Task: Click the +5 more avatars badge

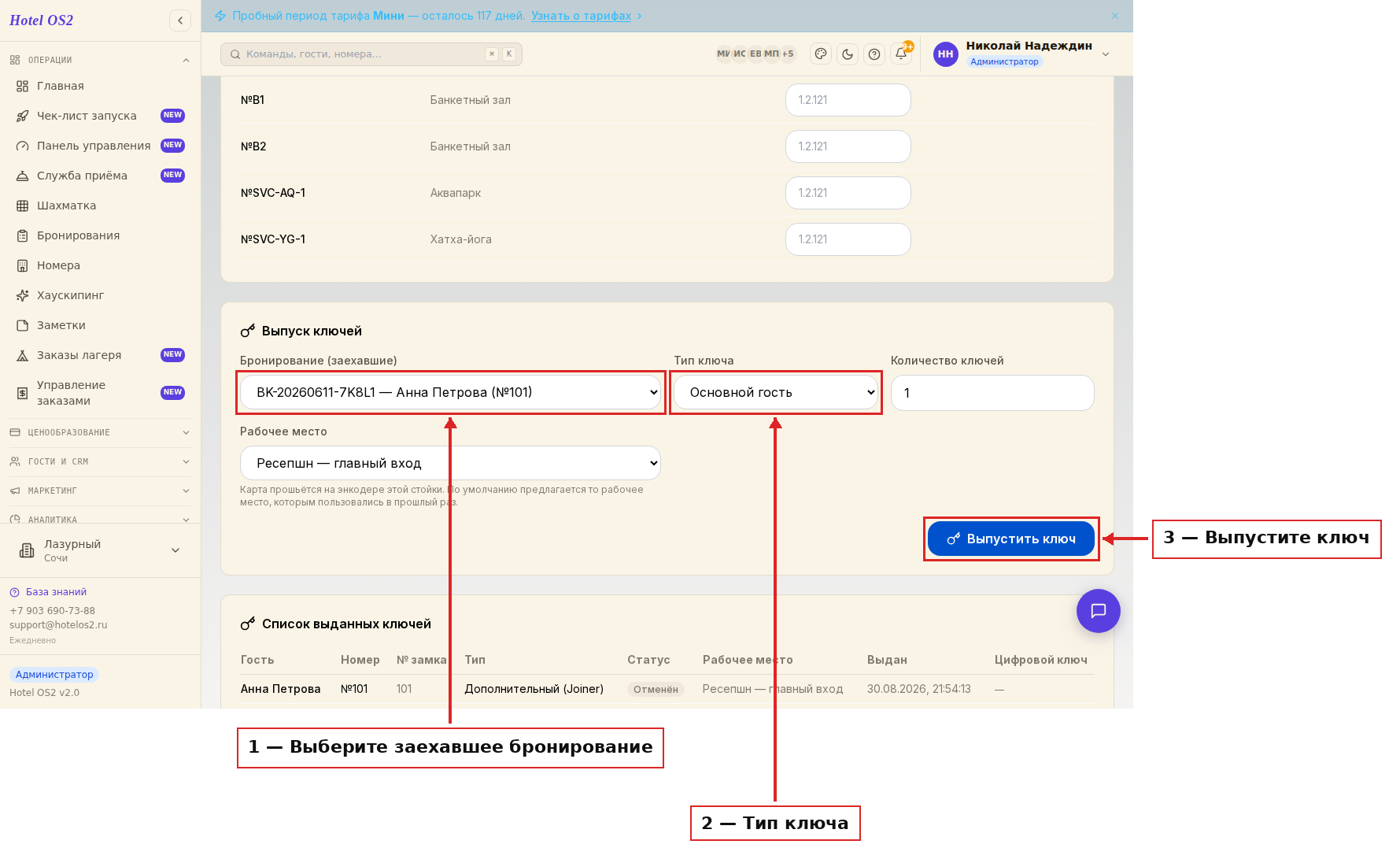Action: click(788, 54)
